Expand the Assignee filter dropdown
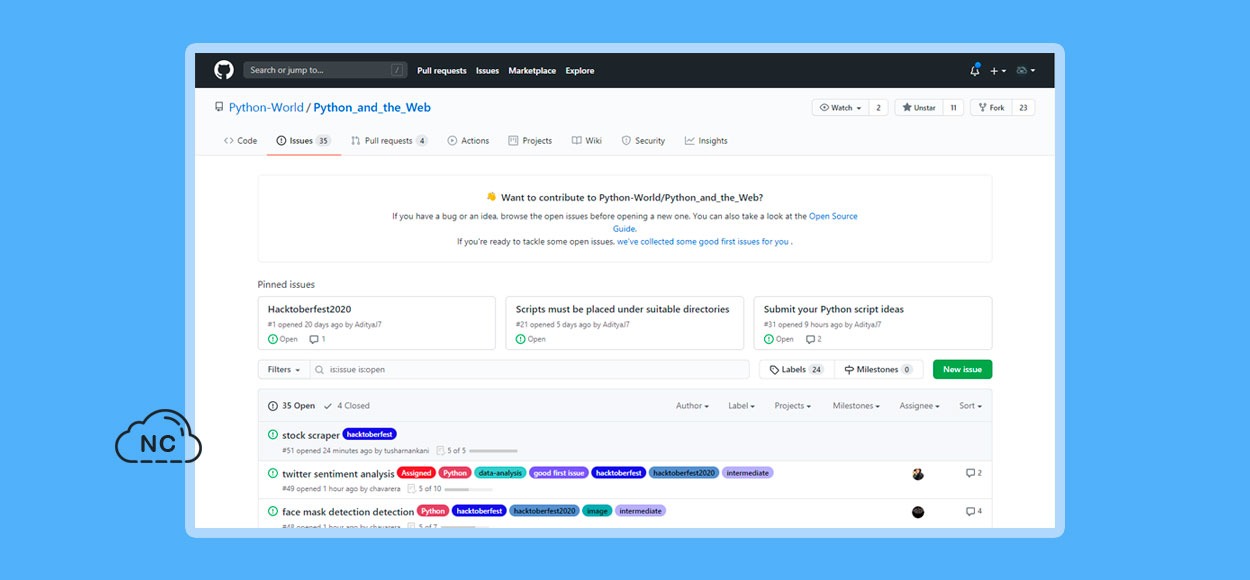The width and height of the screenshot is (1250, 580). coord(920,406)
